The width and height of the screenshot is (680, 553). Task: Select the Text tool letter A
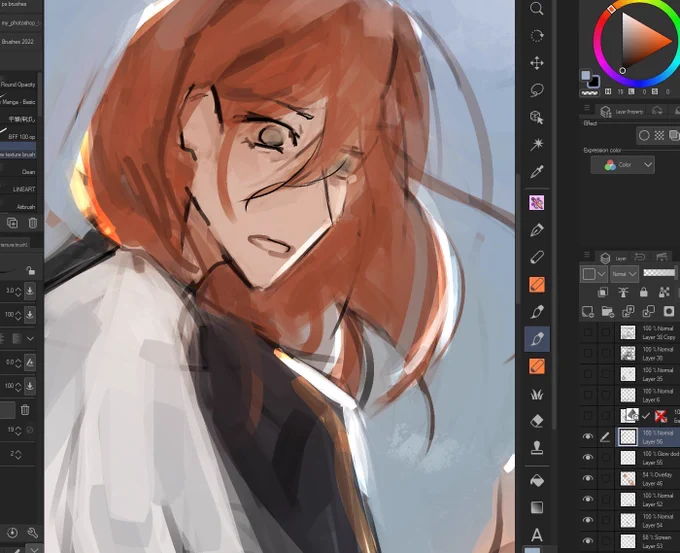tap(537, 535)
